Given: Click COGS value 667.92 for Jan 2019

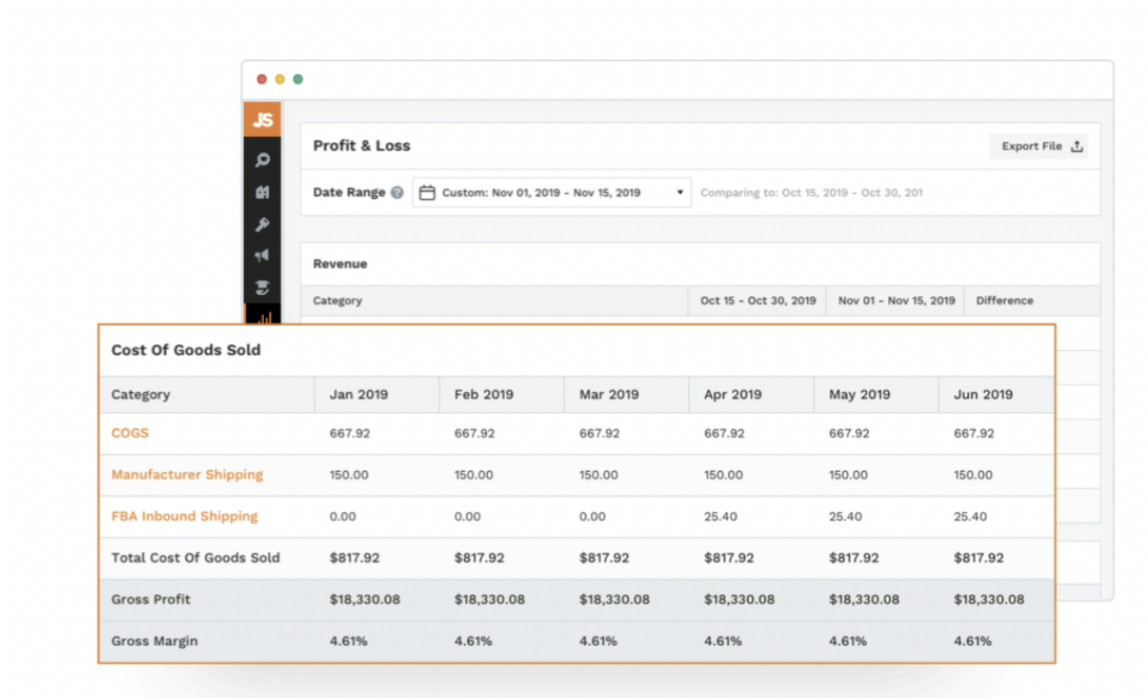Looking at the screenshot, I should (349, 434).
